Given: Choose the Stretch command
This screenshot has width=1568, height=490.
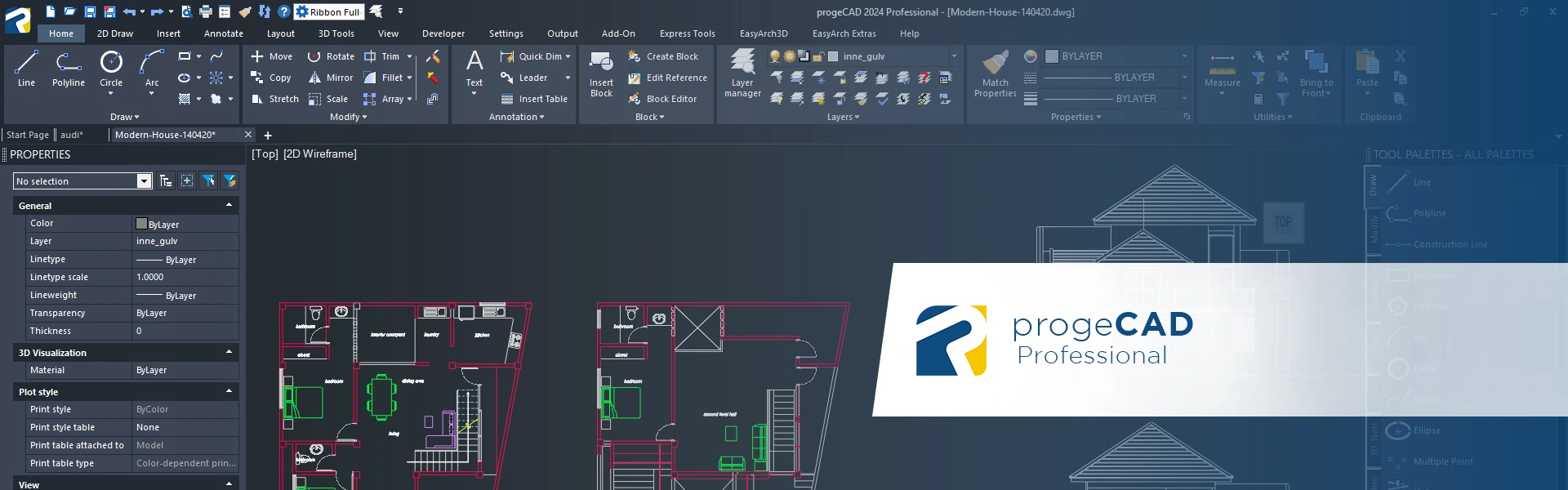Looking at the screenshot, I should pyautogui.click(x=275, y=99).
